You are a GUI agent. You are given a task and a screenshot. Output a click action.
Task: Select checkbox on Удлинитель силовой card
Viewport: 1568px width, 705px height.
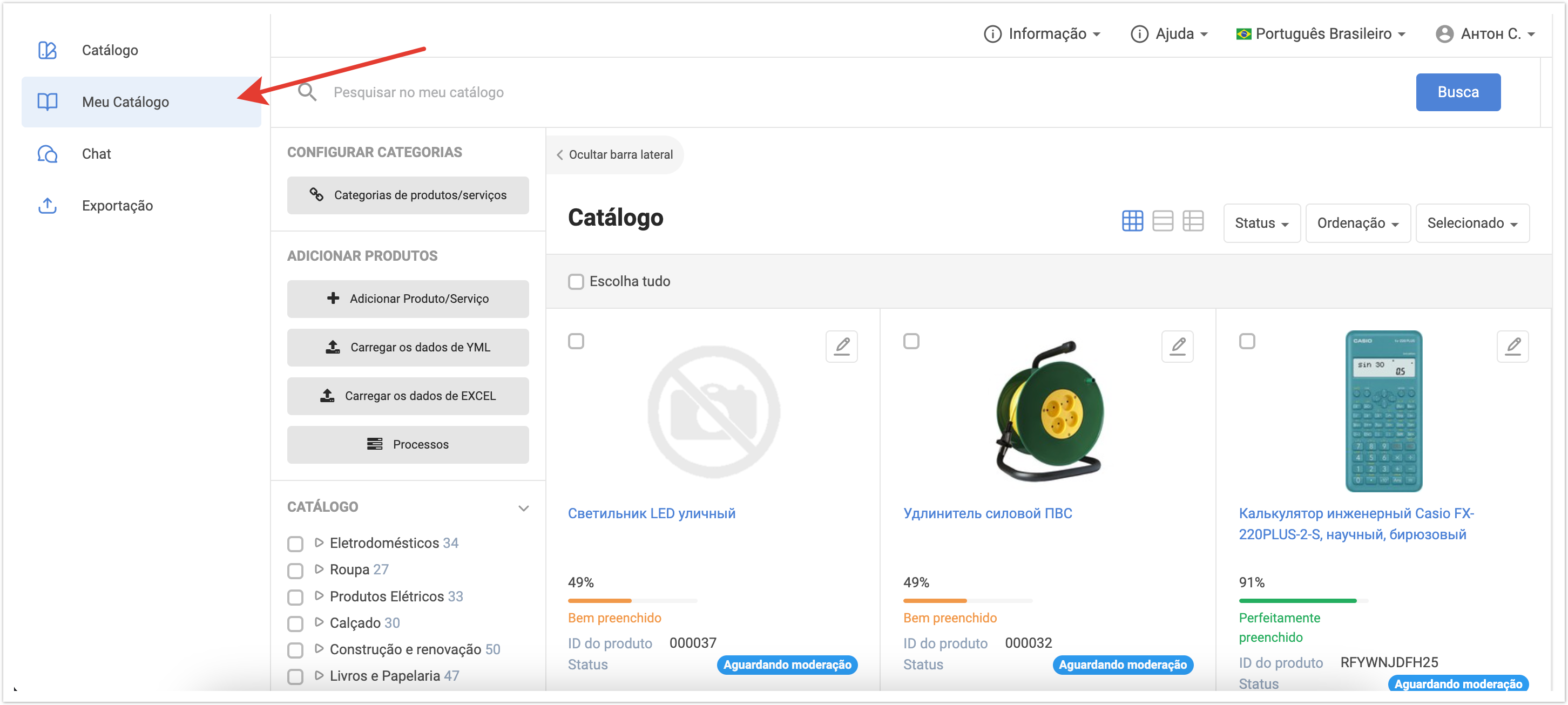coord(911,341)
